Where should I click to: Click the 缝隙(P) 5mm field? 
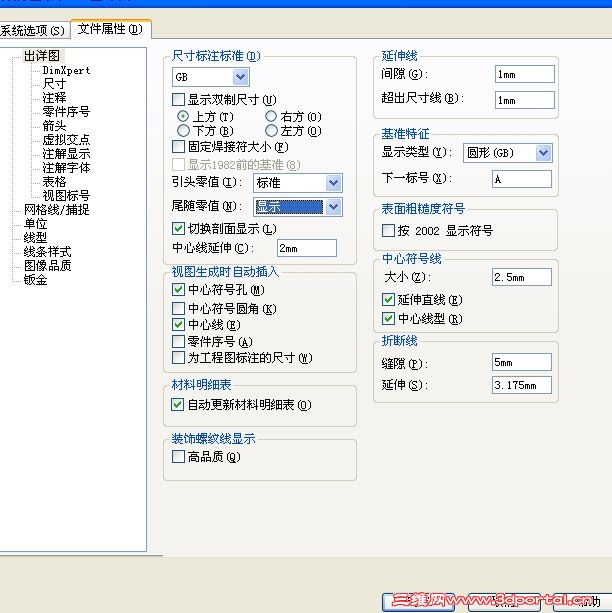(522, 362)
